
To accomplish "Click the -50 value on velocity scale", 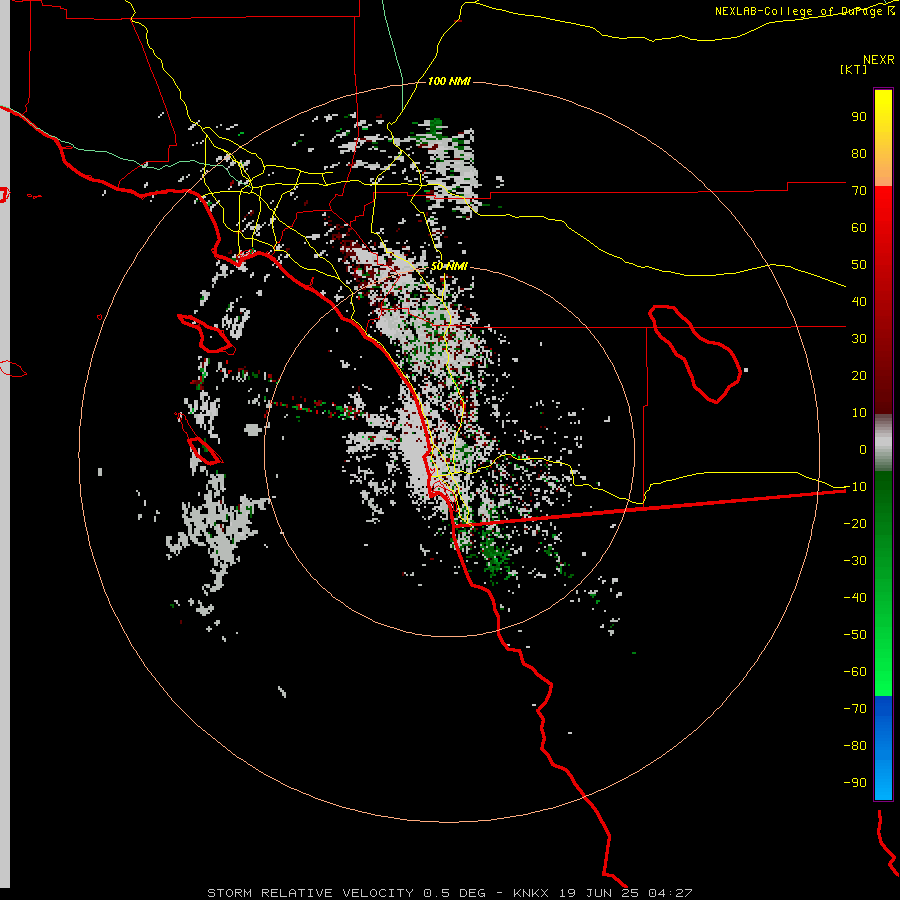I will [x=855, y=635].
